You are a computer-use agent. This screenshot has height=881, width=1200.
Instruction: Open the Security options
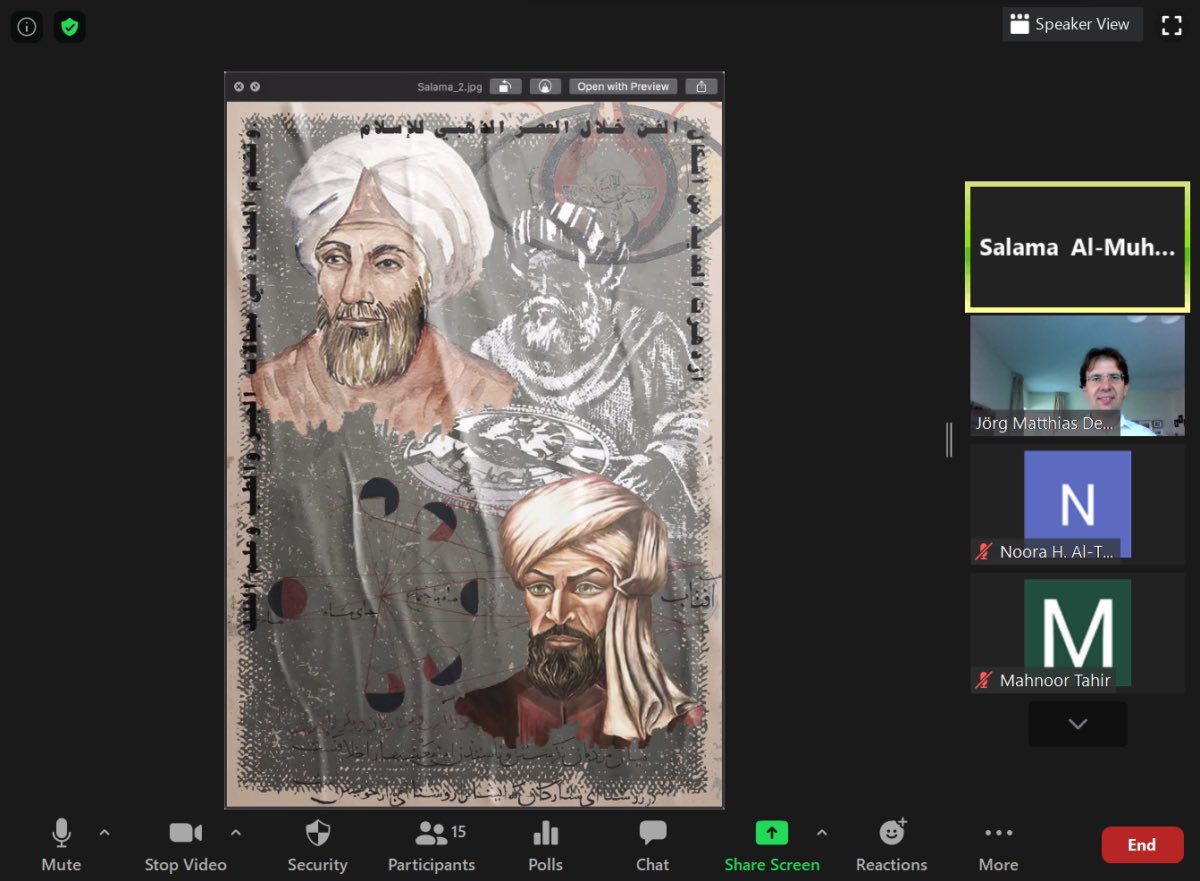[317, 846]
